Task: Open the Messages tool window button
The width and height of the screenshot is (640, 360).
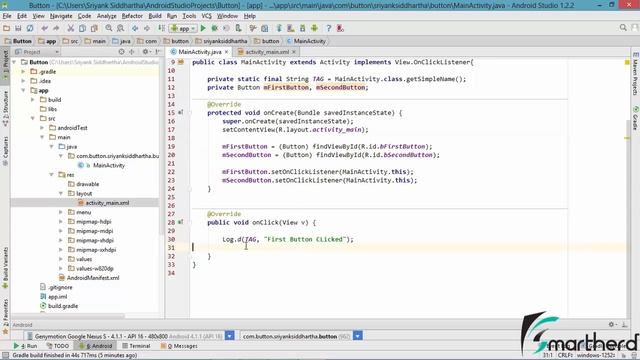Action: [x=179, y=346]
